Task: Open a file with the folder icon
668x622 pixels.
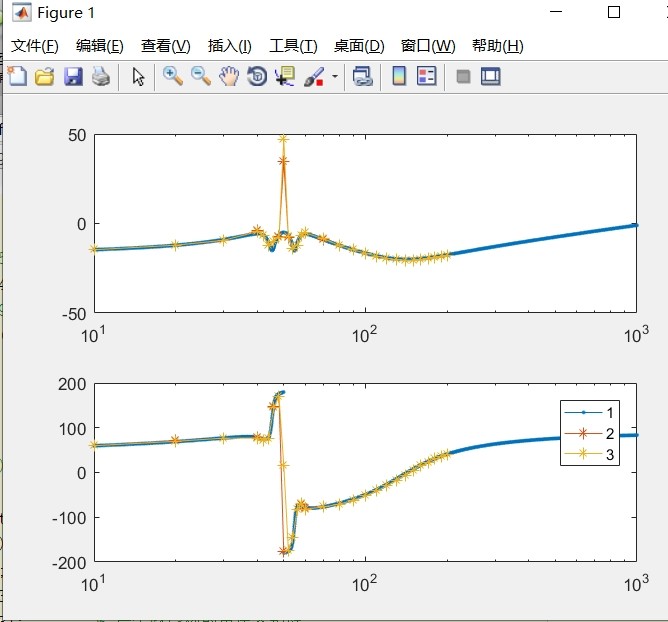Action: click(45, 77)
